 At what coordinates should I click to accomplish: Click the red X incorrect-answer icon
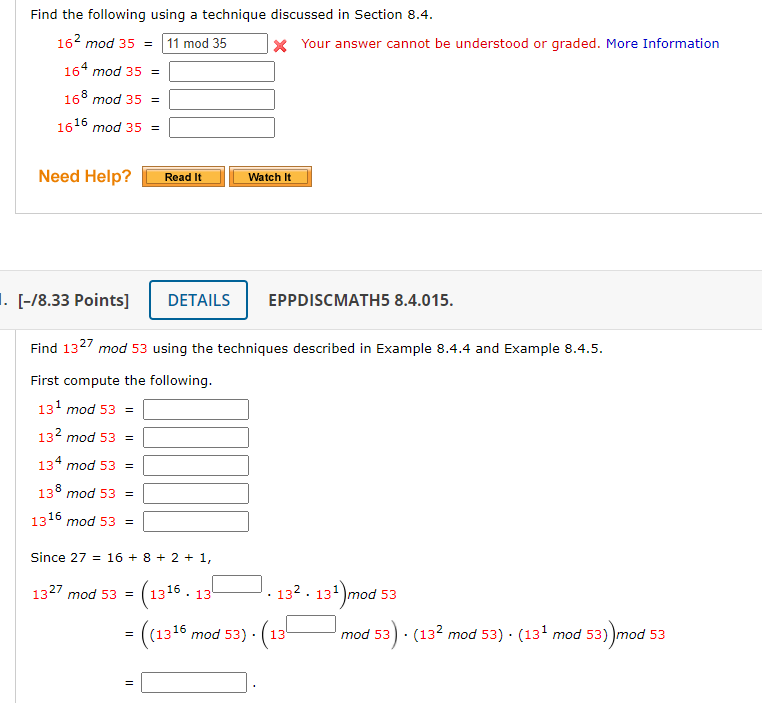tap(280, 46)
